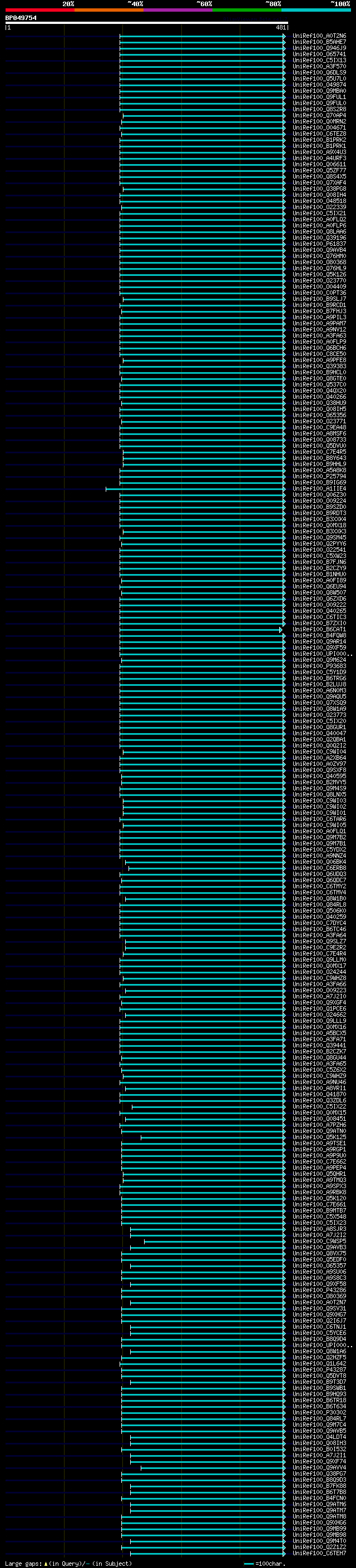
Task: Select label UniRef100_O04671
Action: point(319,127)
